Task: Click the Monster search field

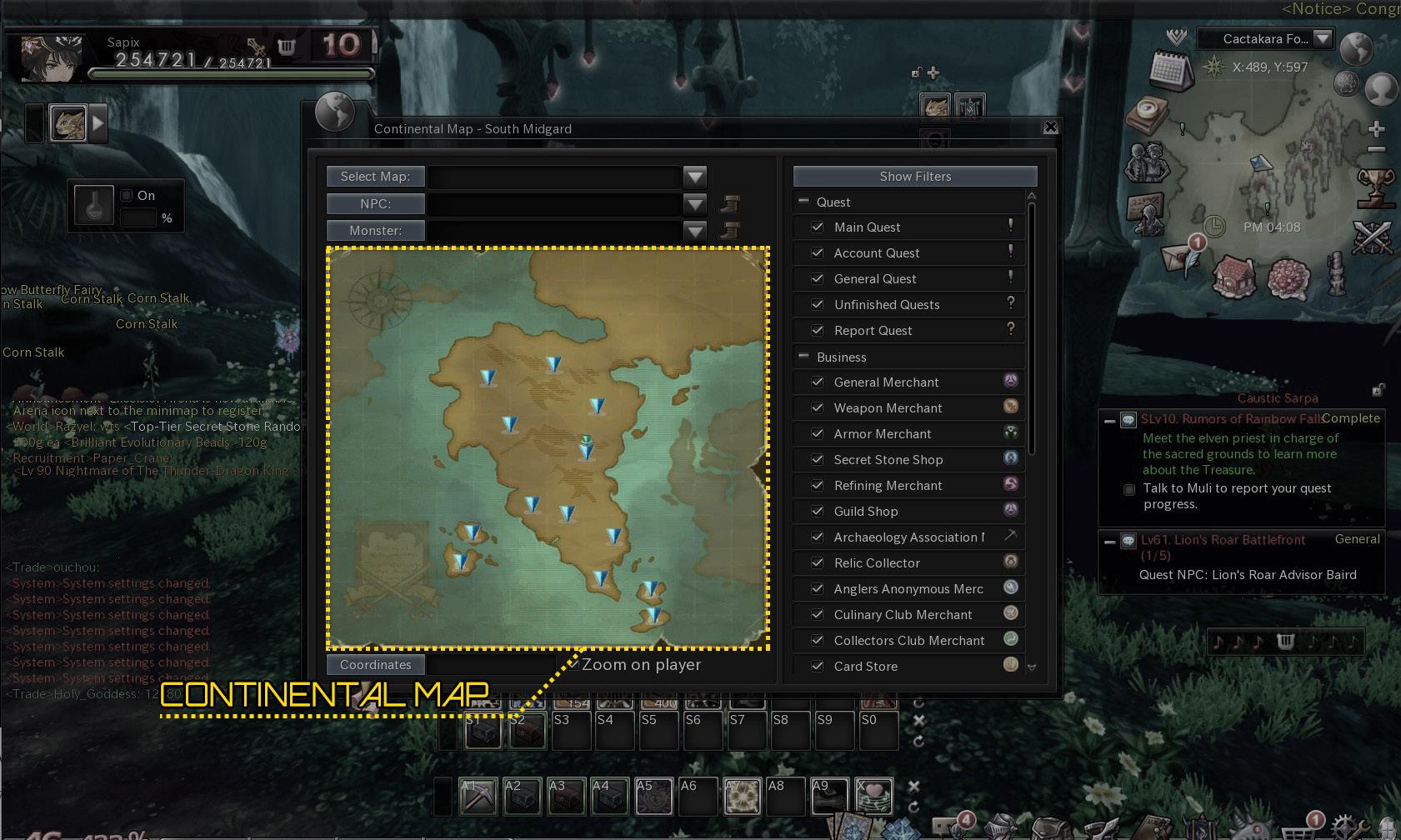Action: pos(555,231)
